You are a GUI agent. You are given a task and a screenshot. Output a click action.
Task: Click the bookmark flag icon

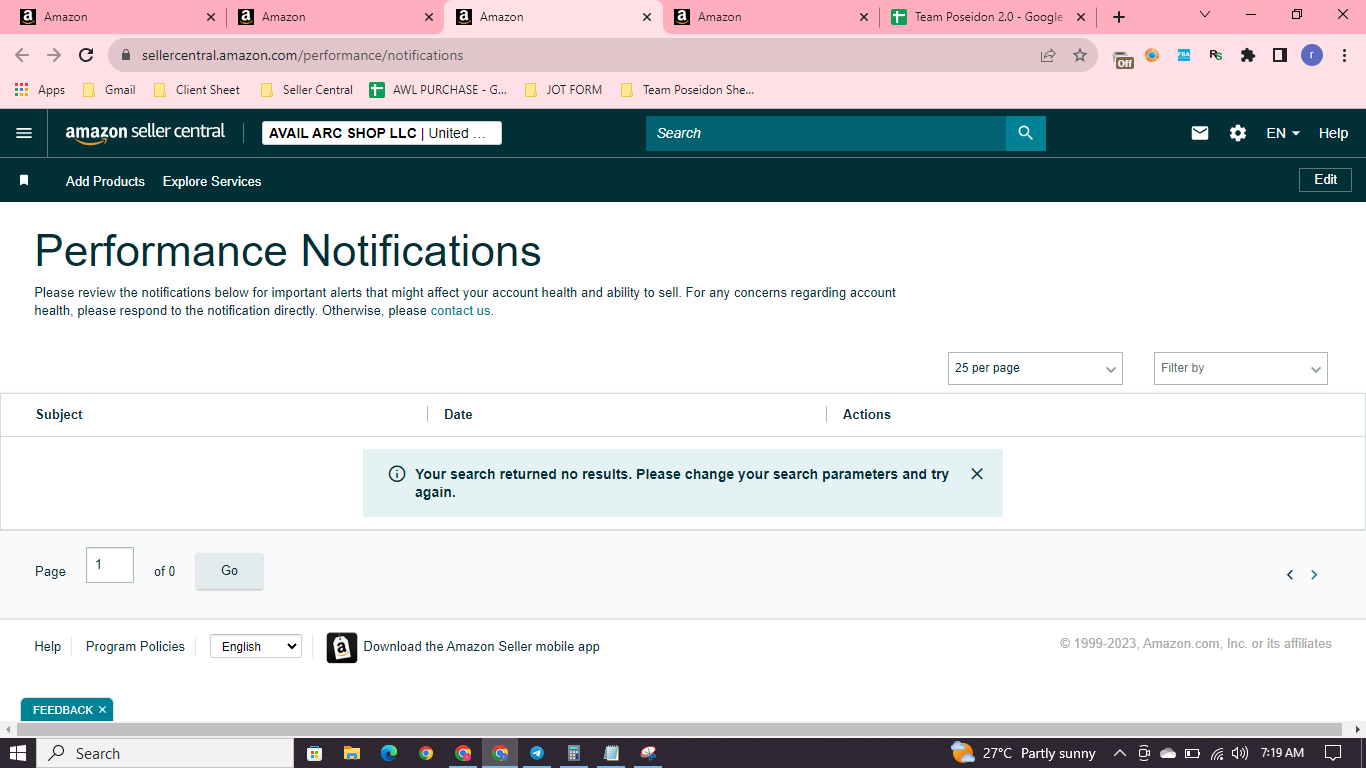click(24, 181)
